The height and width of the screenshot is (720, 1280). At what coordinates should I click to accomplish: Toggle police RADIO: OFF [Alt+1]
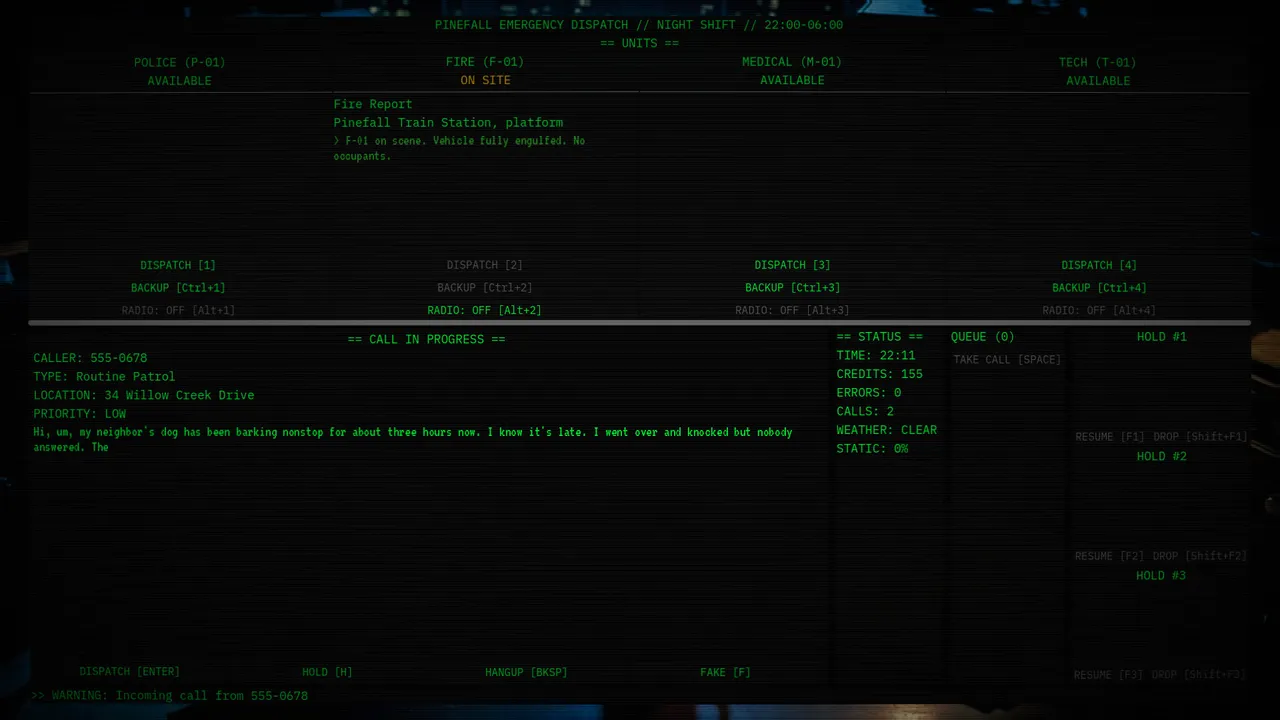(178, 311)
